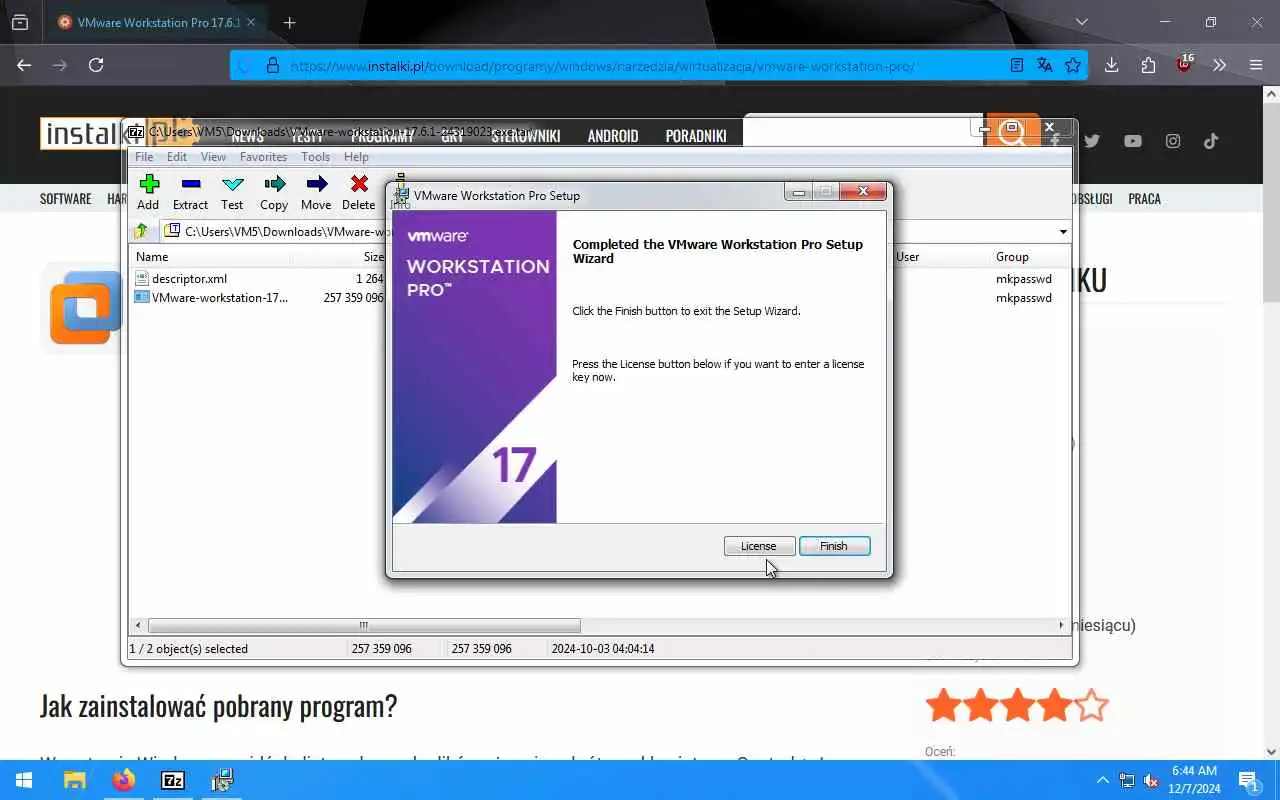Open Firefox extensions puzzle icon

(x=1148, y=65)
